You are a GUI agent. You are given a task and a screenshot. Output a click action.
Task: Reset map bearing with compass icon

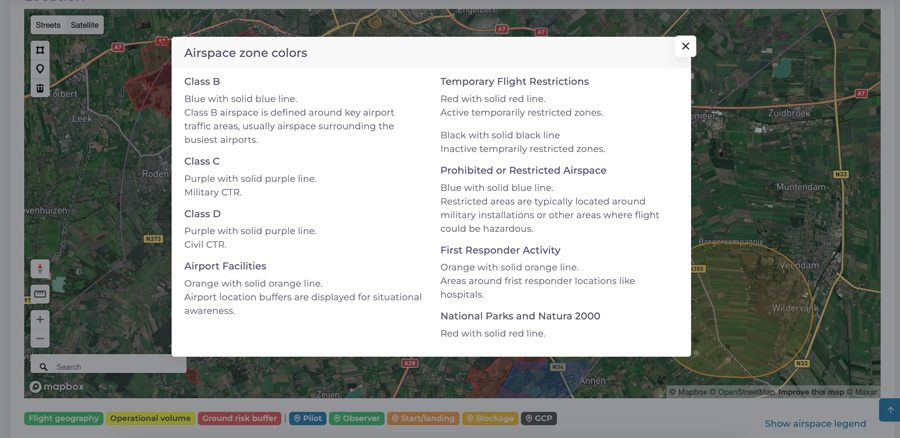40,269
